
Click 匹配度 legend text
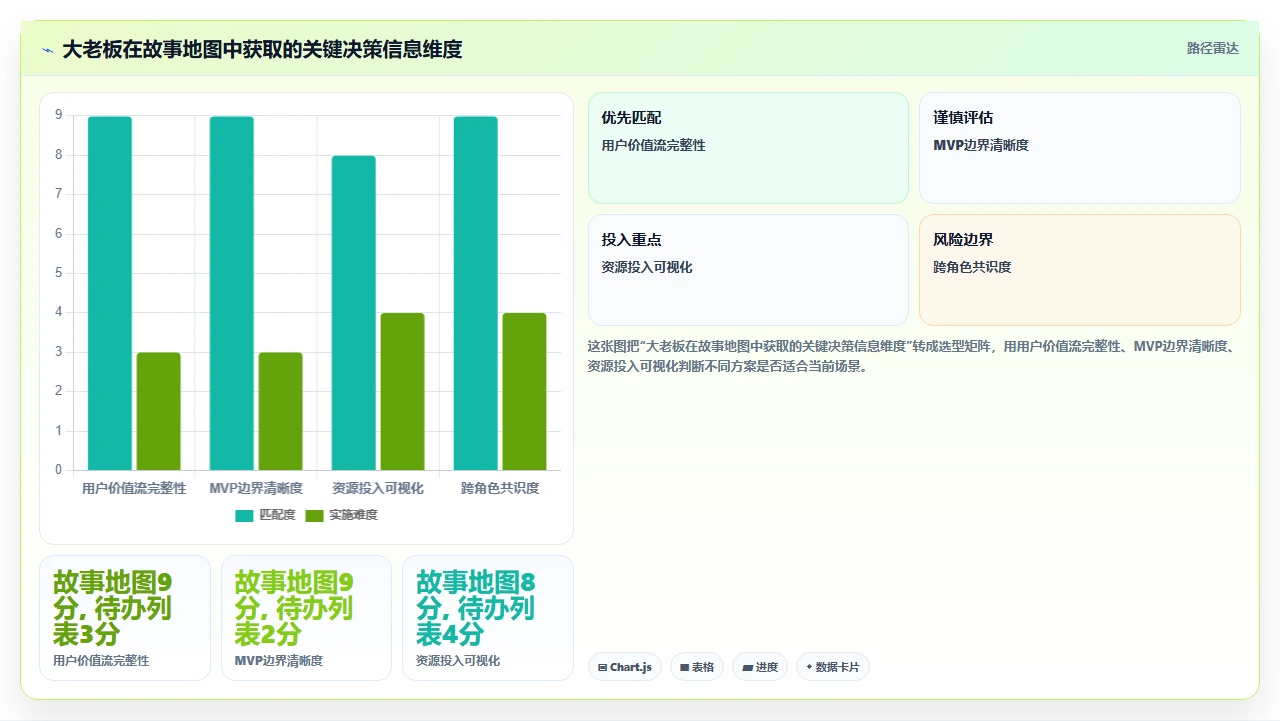point(278,516)
